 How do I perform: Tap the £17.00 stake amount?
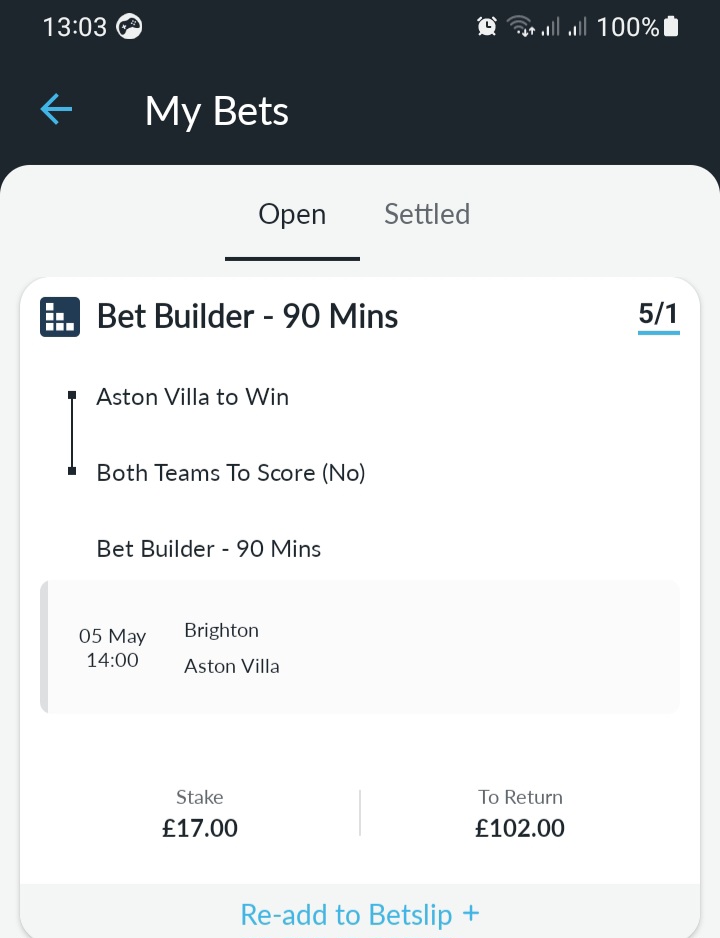[x=200, y=829]
